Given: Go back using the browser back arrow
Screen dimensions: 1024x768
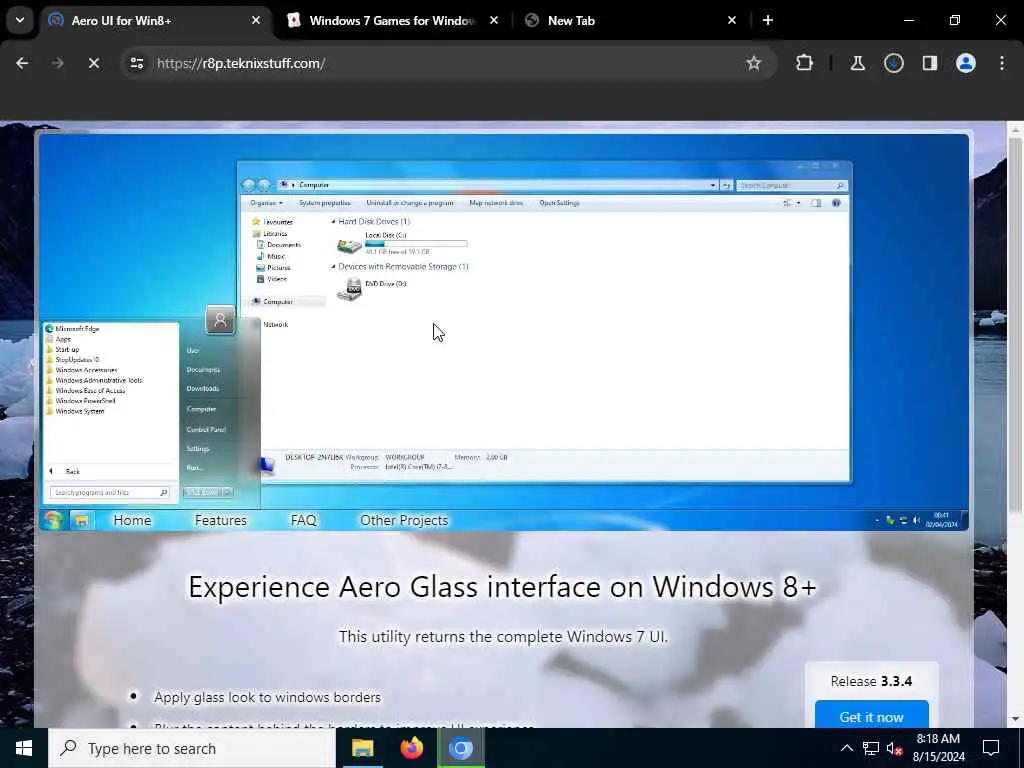Looking at the screenshot, I should pos(22,63).
